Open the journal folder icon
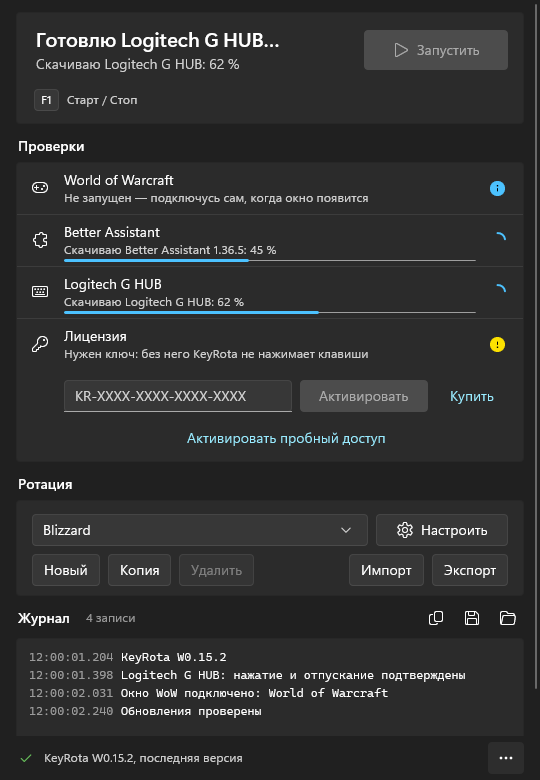The height and width of the screenshot is (780, 540). coord(507,618)
